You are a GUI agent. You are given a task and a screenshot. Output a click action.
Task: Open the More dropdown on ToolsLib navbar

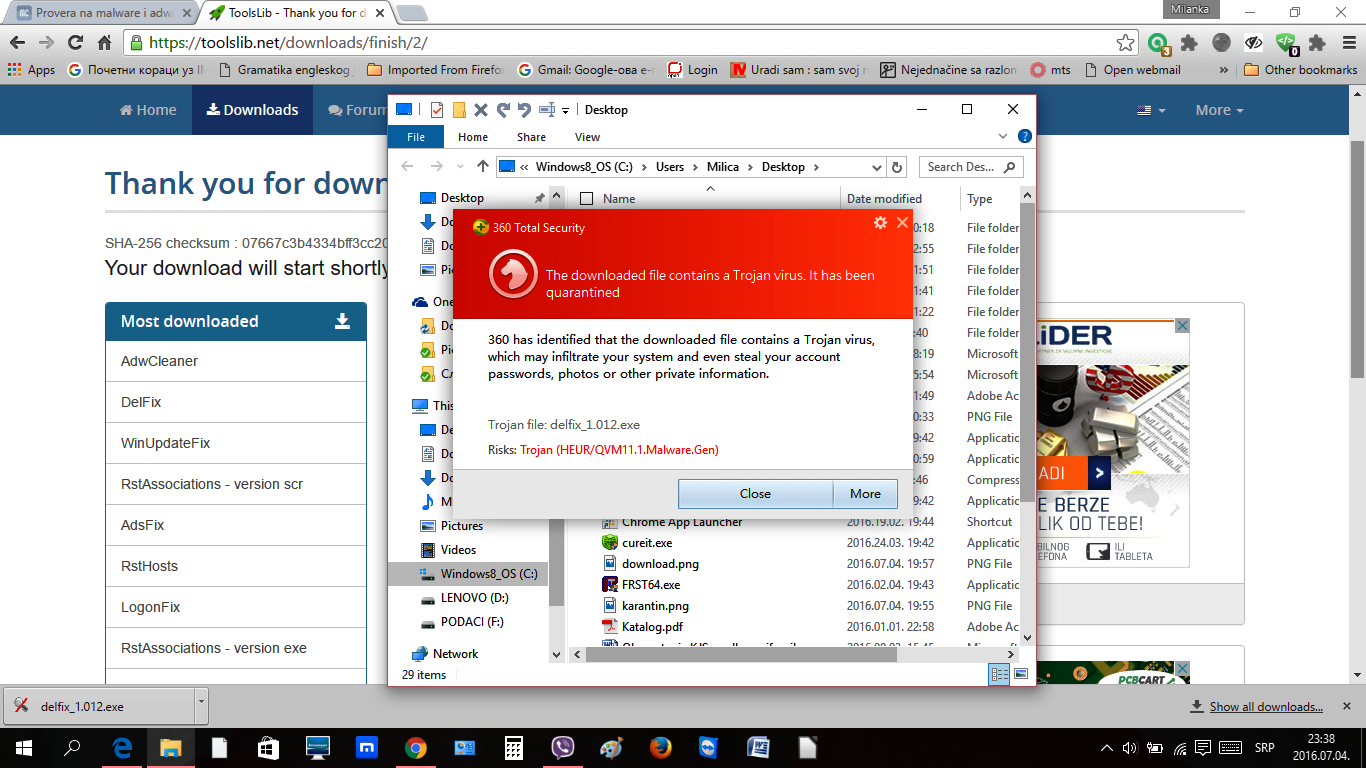click(x=1219, y=110)
